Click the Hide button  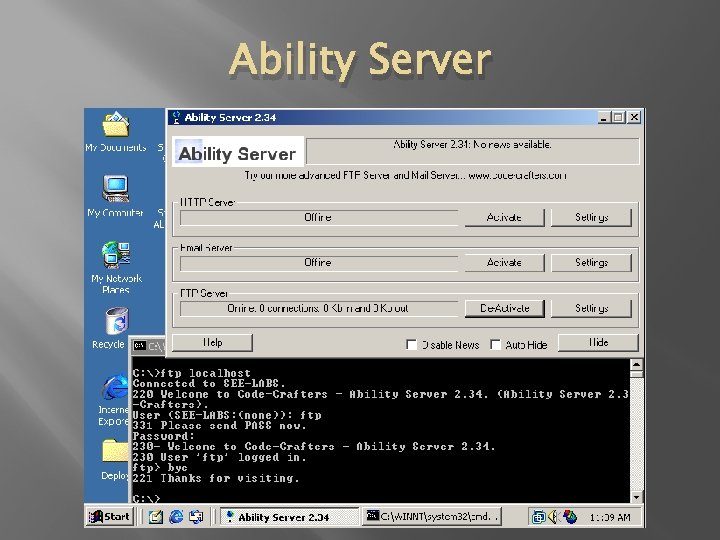(x=598, y=343)
